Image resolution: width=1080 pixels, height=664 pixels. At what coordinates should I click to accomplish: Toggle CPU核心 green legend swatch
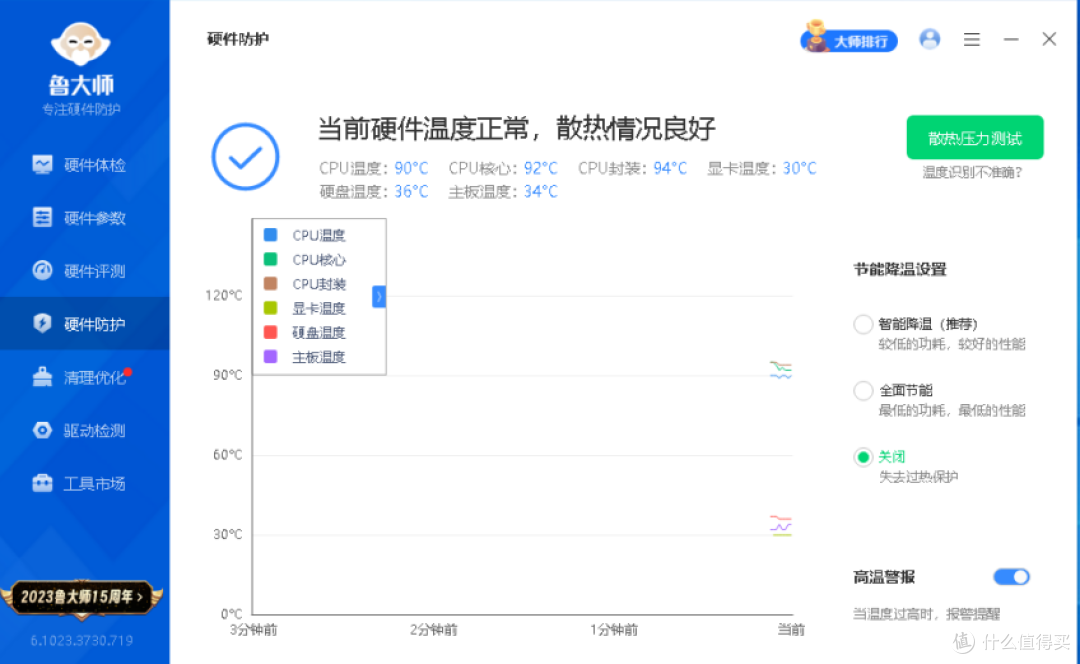271,259
